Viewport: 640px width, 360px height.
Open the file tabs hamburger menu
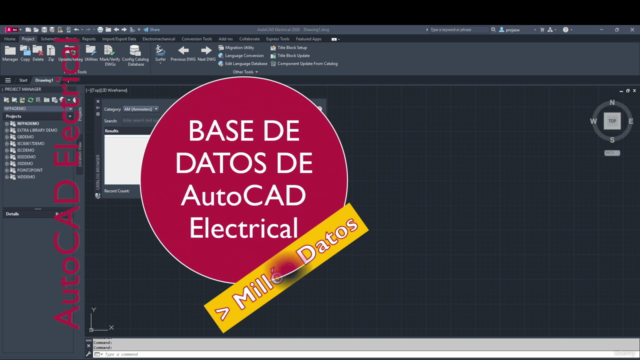click(8, 80)
